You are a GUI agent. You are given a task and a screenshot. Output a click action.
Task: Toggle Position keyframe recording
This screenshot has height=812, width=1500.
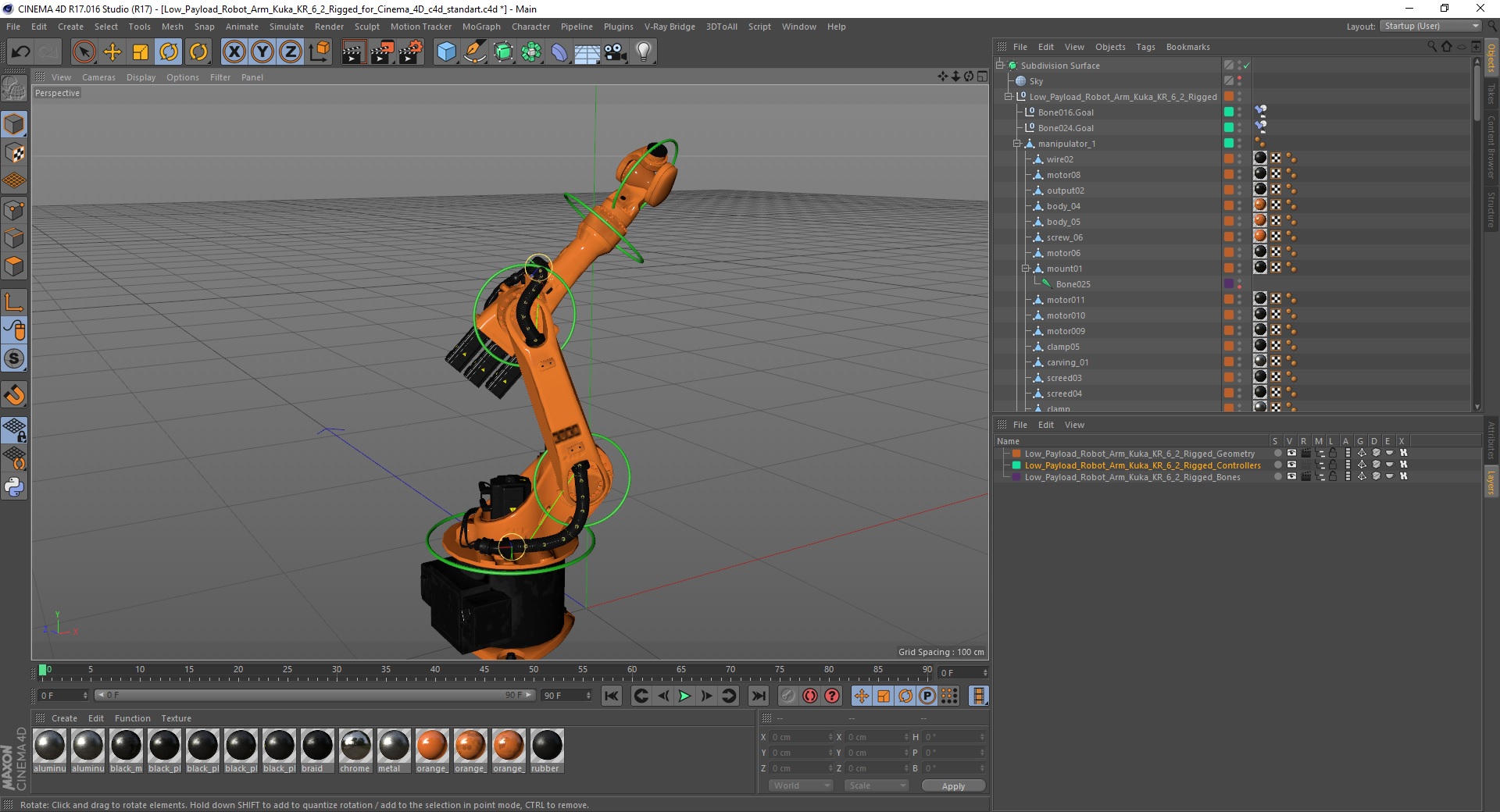[862, 696]
